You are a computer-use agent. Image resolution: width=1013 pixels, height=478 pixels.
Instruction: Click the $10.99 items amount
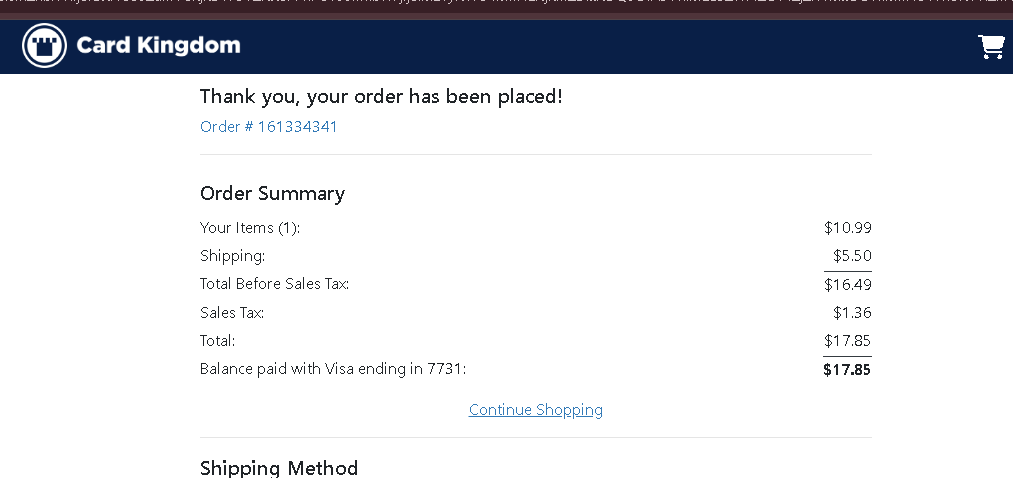pyautogui.click(x=847, y=228)
